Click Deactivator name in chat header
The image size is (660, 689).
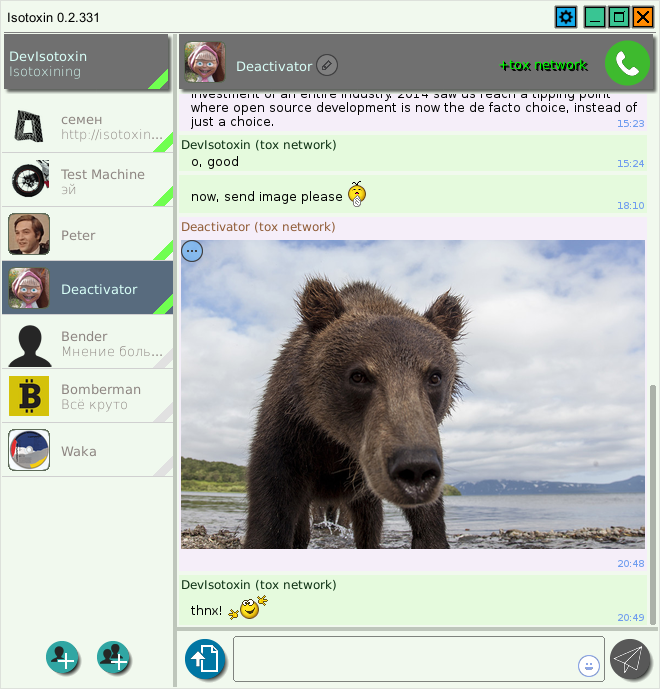click(x=274, y=66)
